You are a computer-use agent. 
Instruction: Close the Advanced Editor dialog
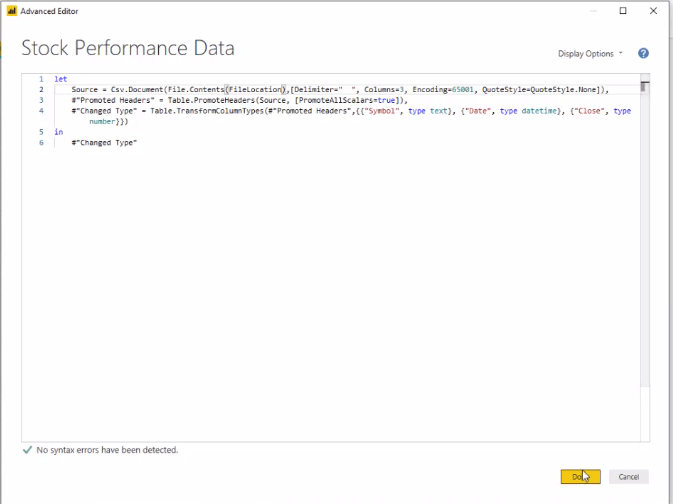(653, 11)
